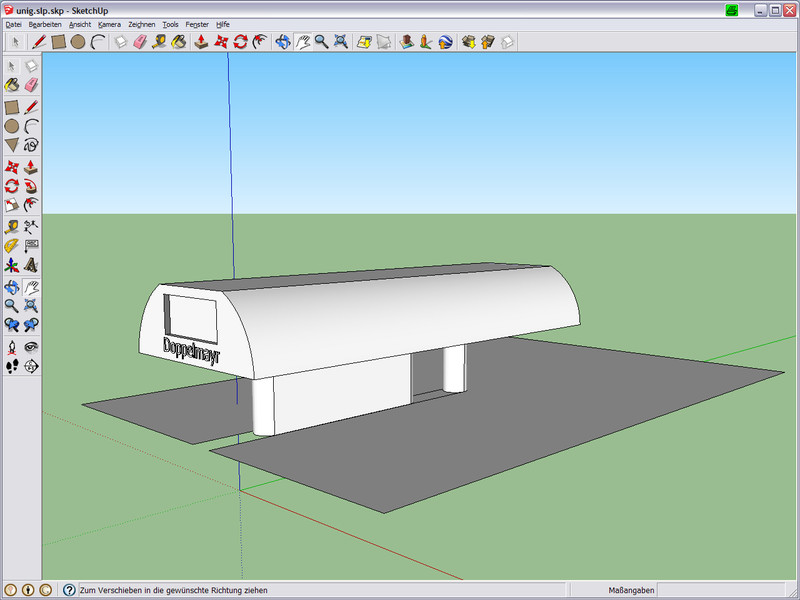This screenshot has width=800, height=600.
Task: Select the Paint Bucket in the left toolbar
Action: click(x=12, y=85)
